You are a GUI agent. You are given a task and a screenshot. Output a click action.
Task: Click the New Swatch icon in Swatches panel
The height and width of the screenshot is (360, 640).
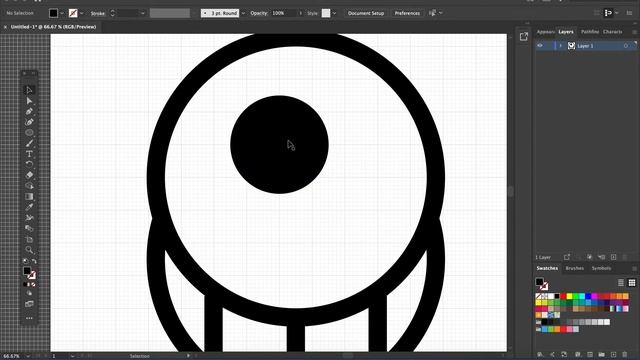point(613,355)
